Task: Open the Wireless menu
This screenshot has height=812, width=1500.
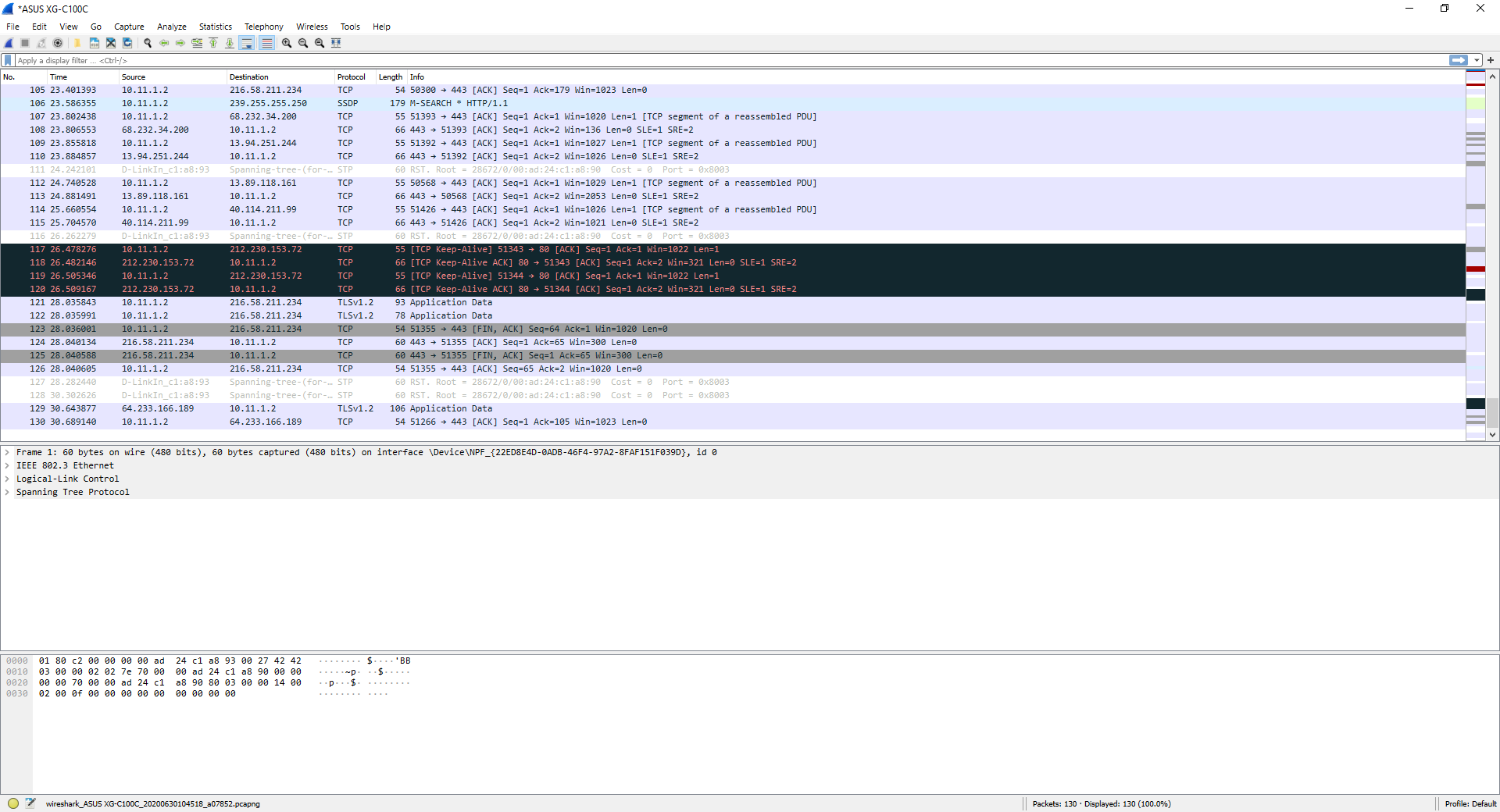Action: click(x=312, y=27)
